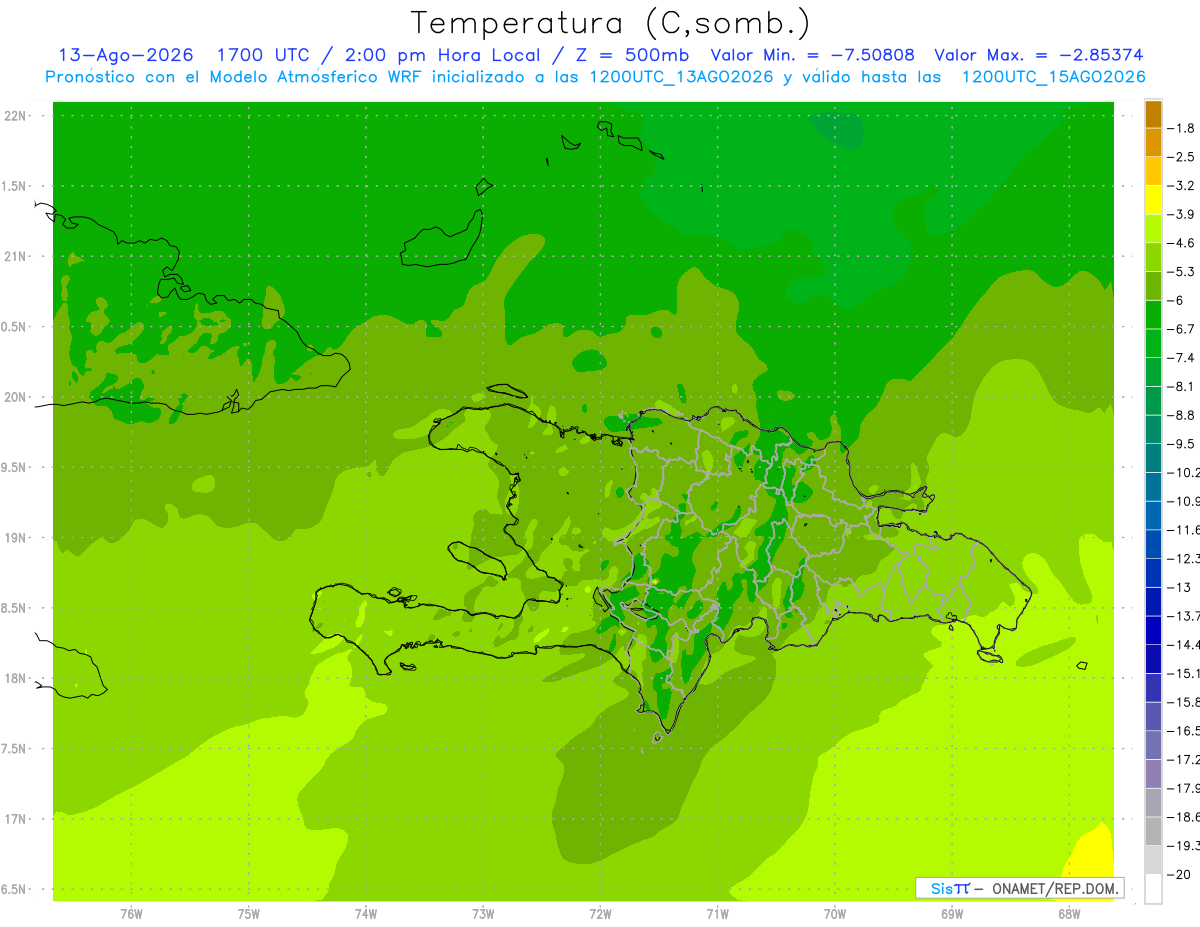Pick the gray swatch between -18.6 and -19.3

pyautogui.click(x=1153, y=831)
